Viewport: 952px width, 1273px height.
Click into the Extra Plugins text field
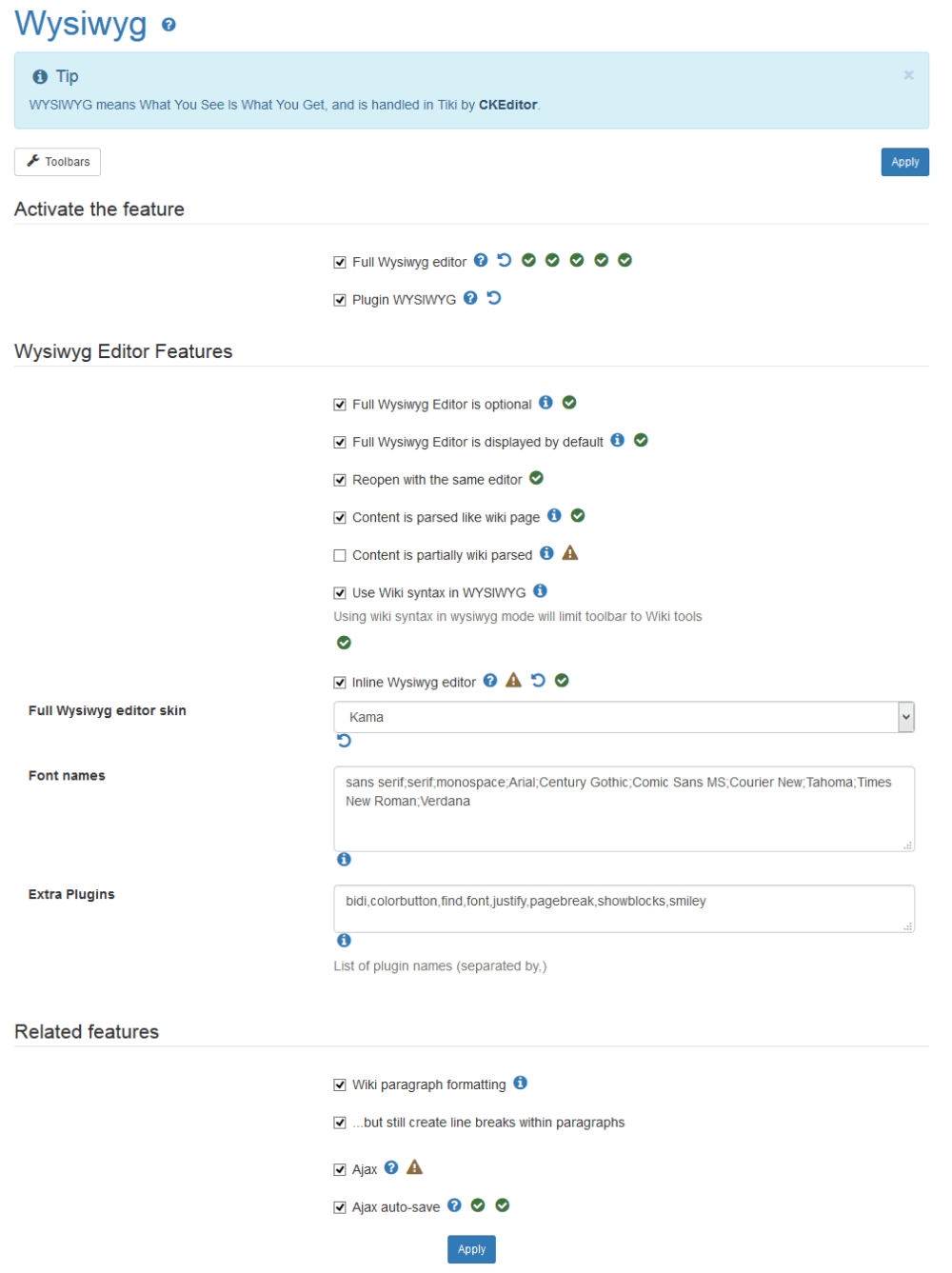click(x=624, y=908)
